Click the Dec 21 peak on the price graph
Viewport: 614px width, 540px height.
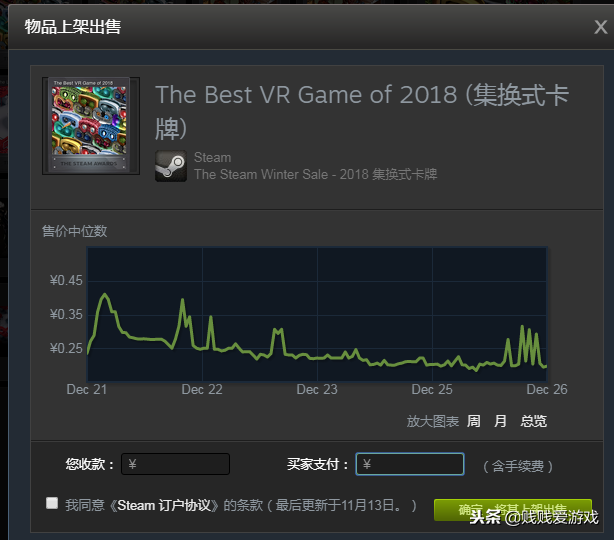[104, 294]
